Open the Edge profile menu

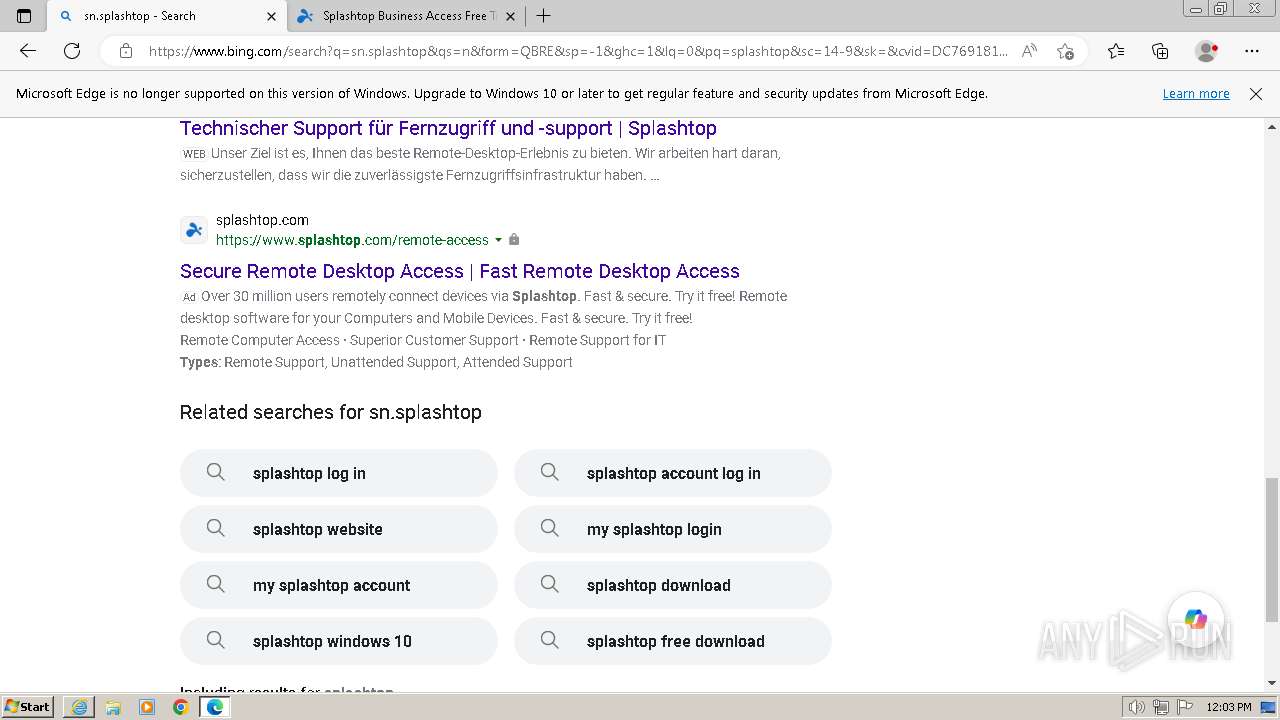pos(1207,51)
